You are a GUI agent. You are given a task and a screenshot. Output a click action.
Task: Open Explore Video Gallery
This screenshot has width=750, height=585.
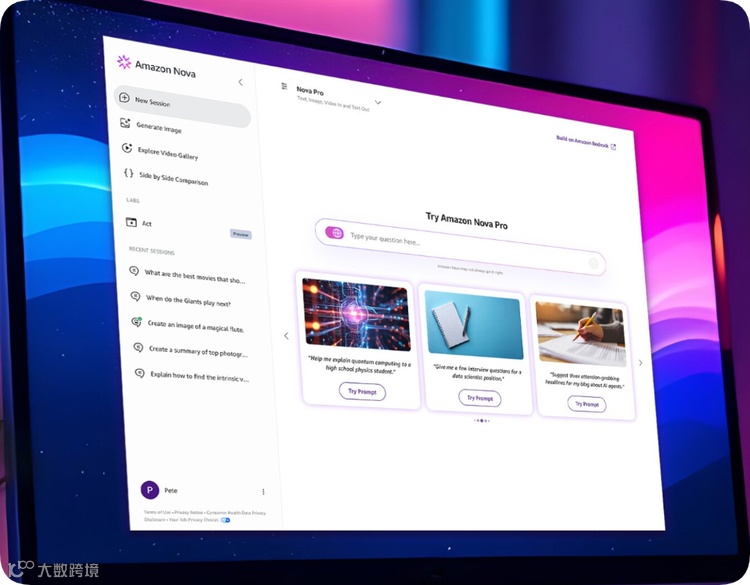click(x=168, y=153)
